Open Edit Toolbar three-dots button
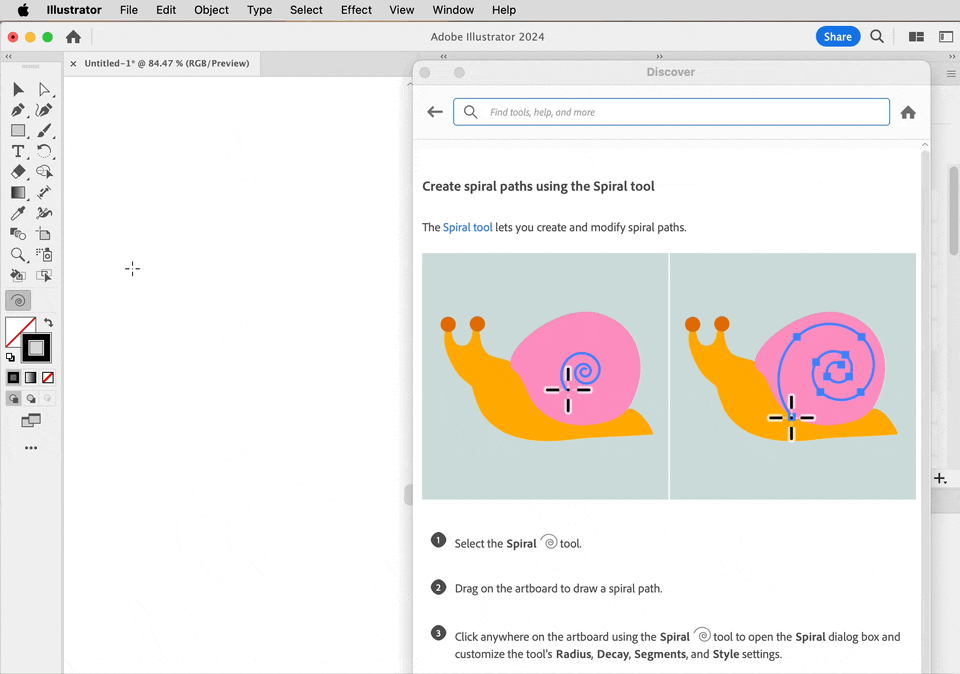The width and height of the screenshot is (960, 674). click(x=31, y=448)
